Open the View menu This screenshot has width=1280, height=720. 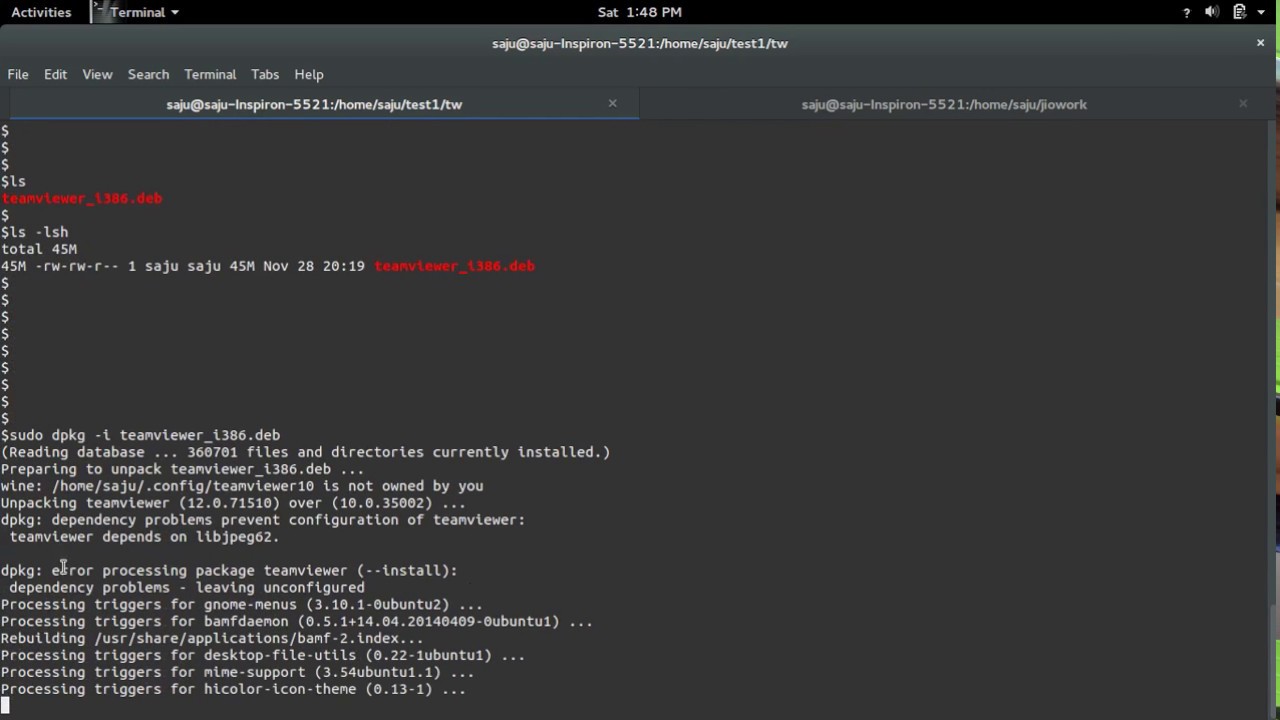click(97, 74)
